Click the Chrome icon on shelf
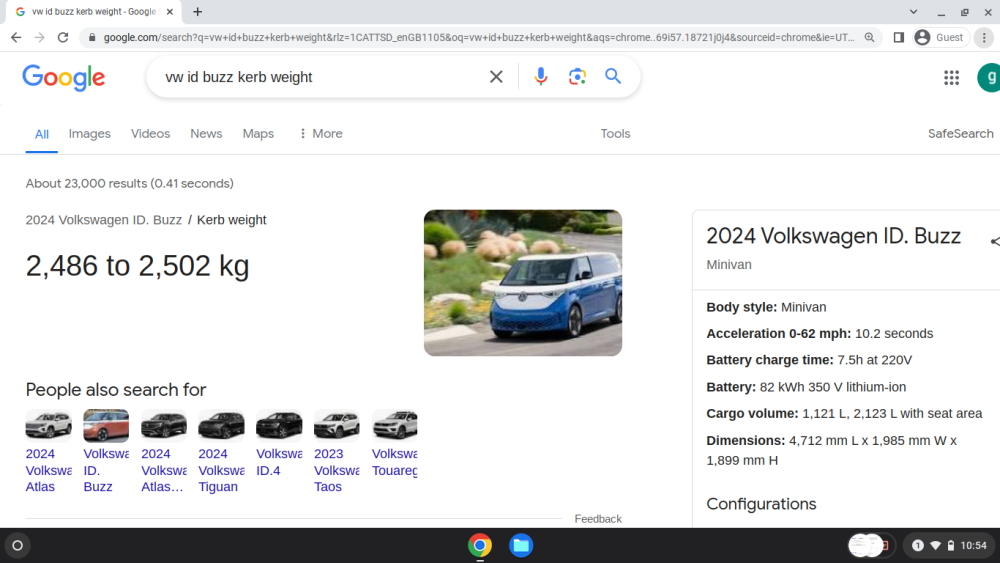Viewport: 1000px width, 563px height. pos(480,546)
